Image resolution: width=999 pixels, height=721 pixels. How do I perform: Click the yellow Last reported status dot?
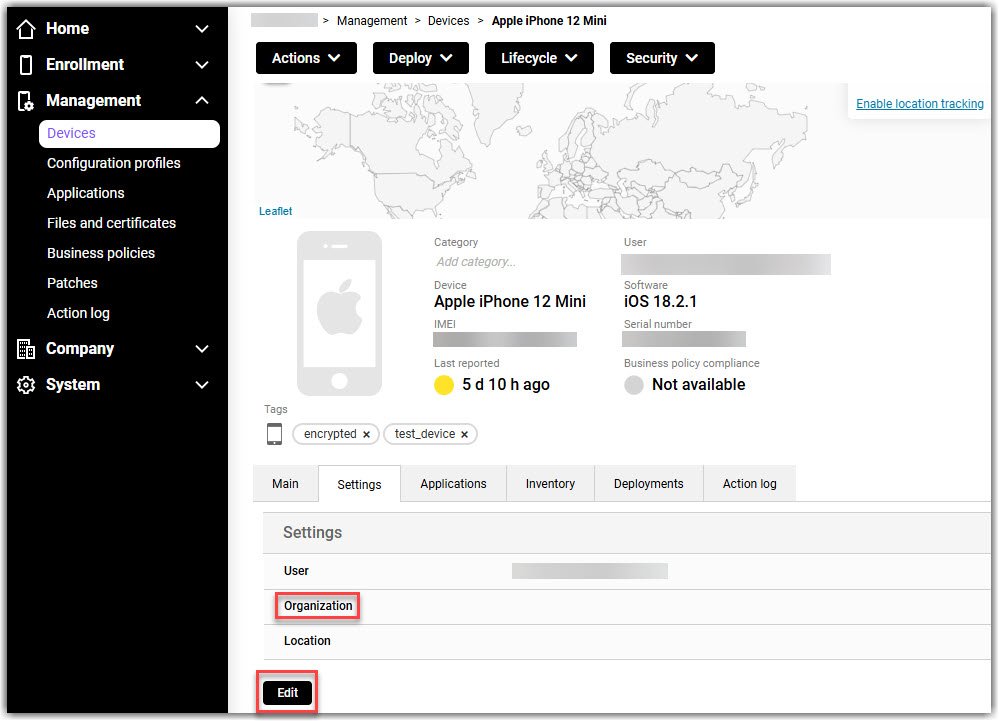(444, 385)
